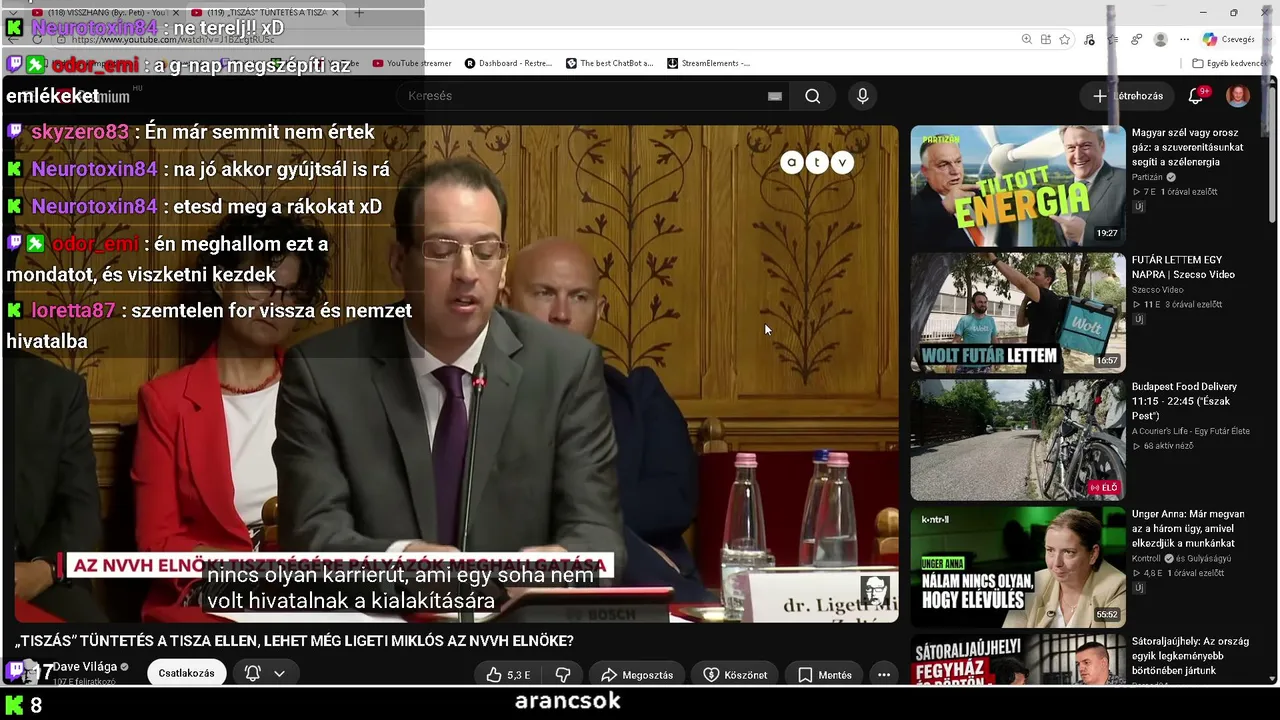Viewport: 1280px width, 720px height.
Task: Open the Sátoraljaújhely video thumbnail
Action: pyautogui.click(x=1017, y=659)
